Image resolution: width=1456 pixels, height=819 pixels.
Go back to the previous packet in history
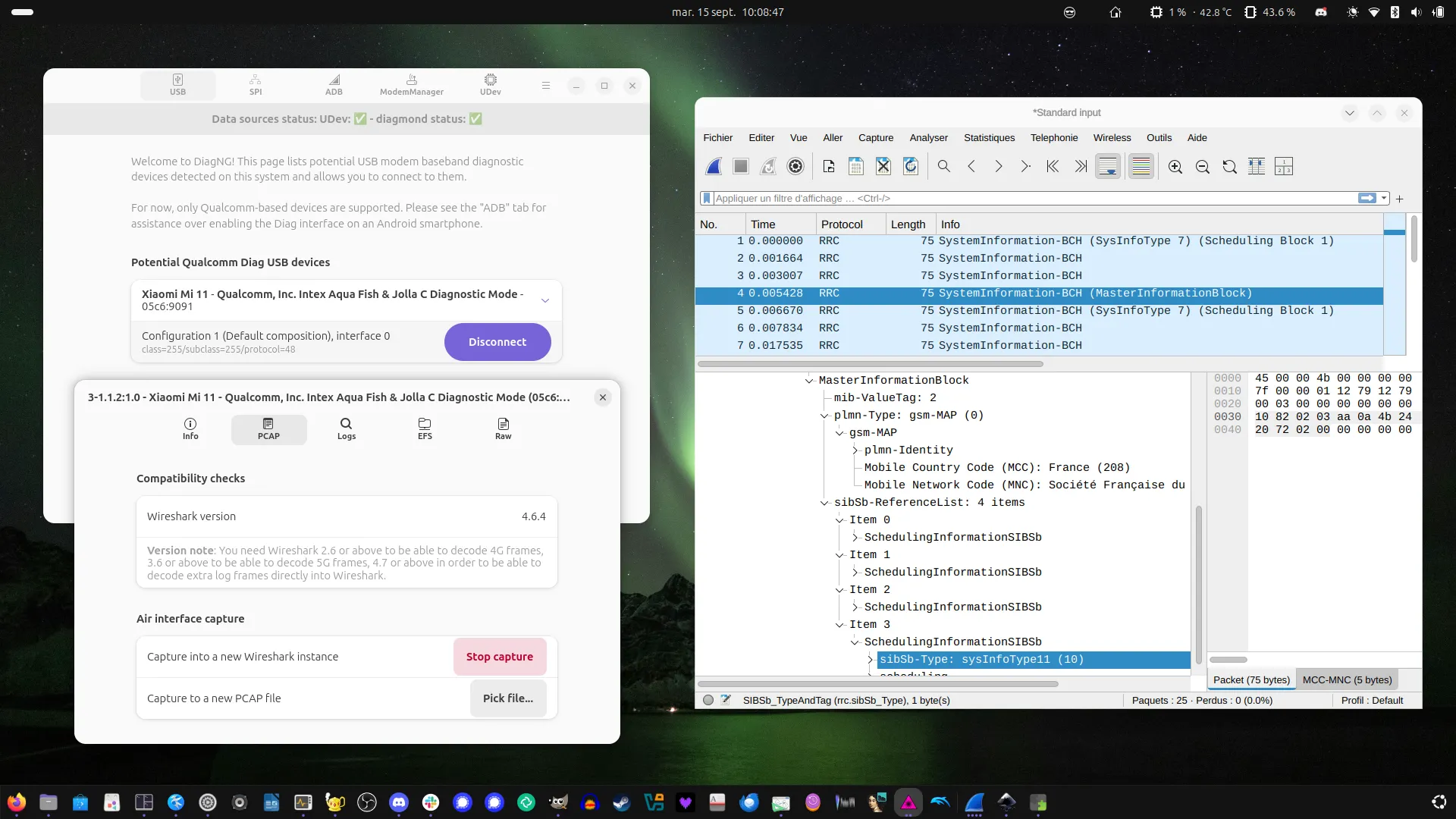pos(971,166)
